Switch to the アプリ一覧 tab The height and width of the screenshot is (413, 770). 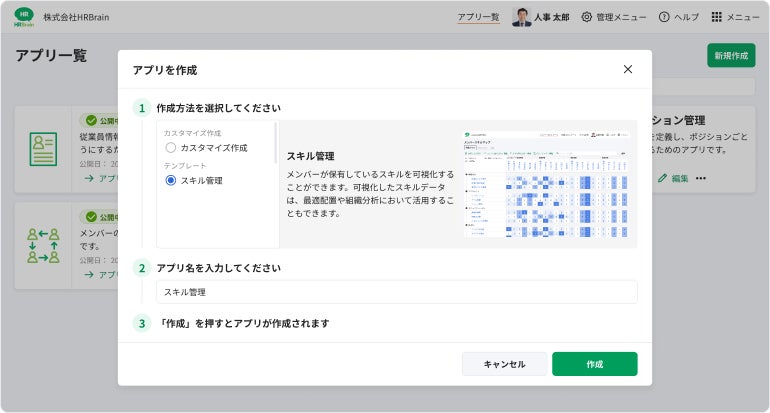tap(478, 17)
